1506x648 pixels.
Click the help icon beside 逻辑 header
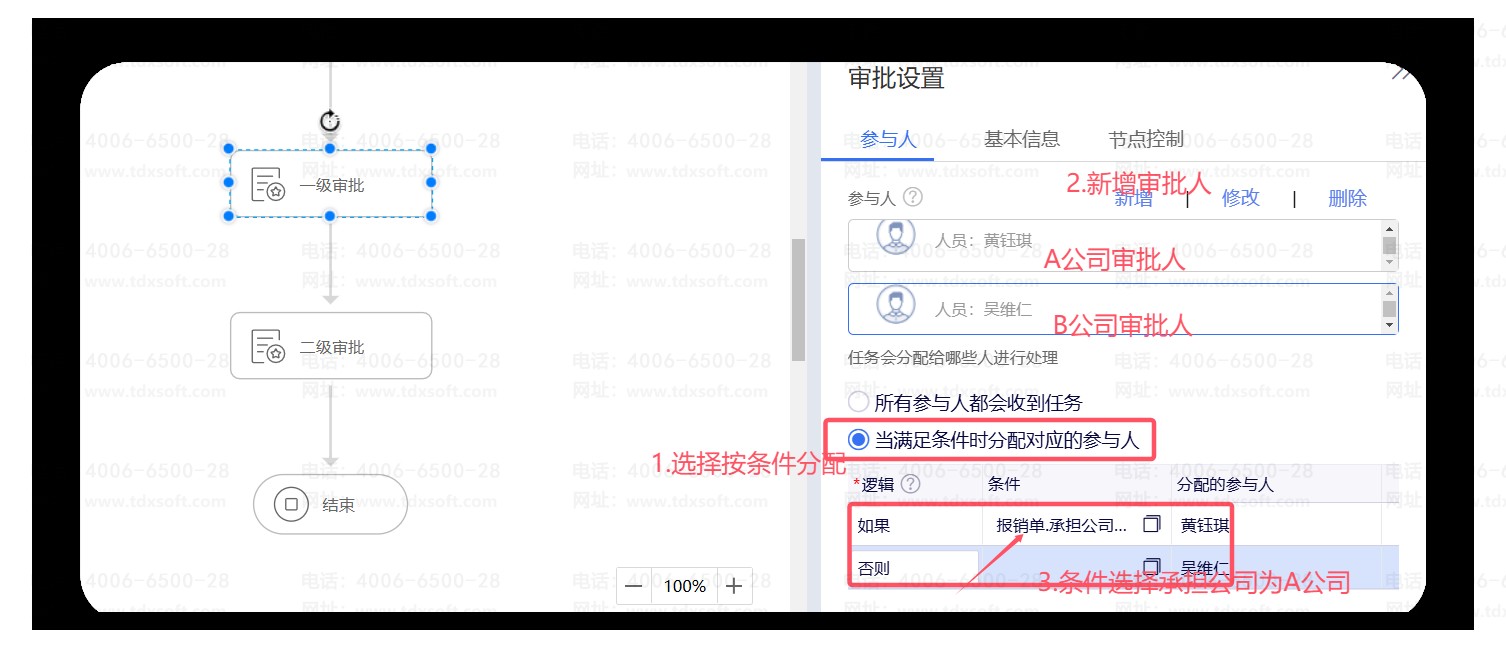click(x=910, y=484)
